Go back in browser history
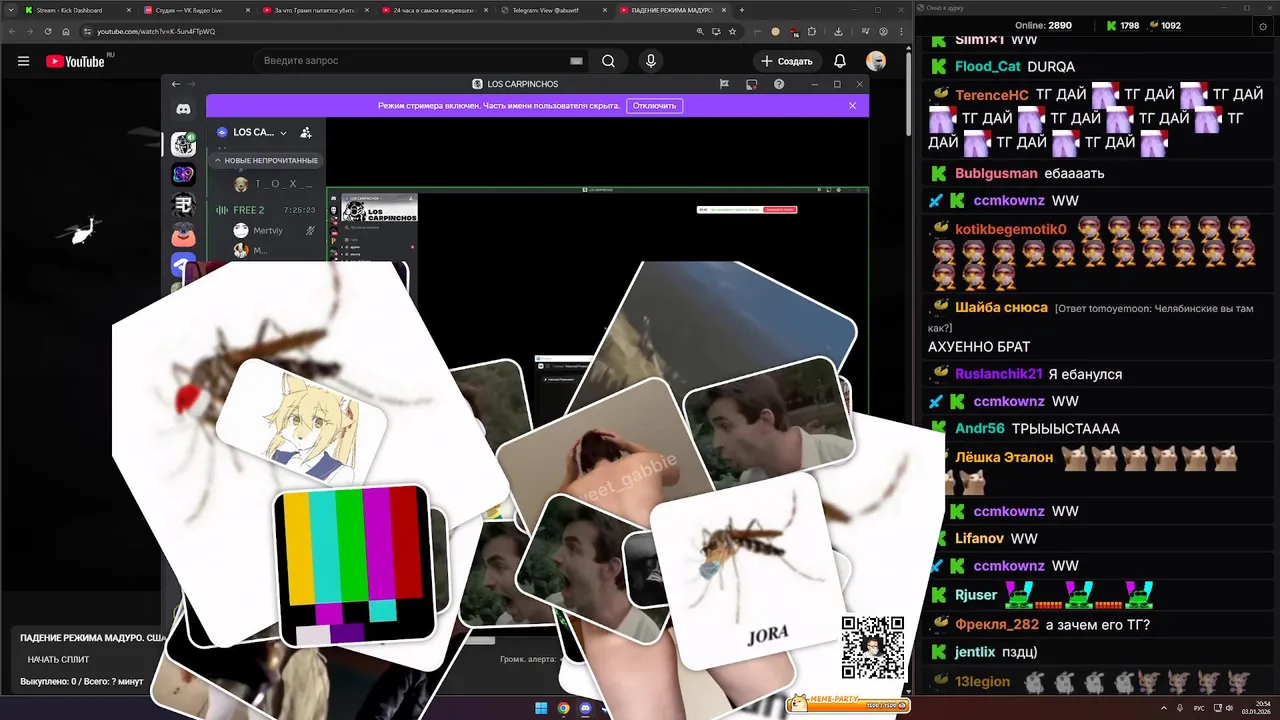The height and width of the screenshot is (720, 1280). (13, 31)
